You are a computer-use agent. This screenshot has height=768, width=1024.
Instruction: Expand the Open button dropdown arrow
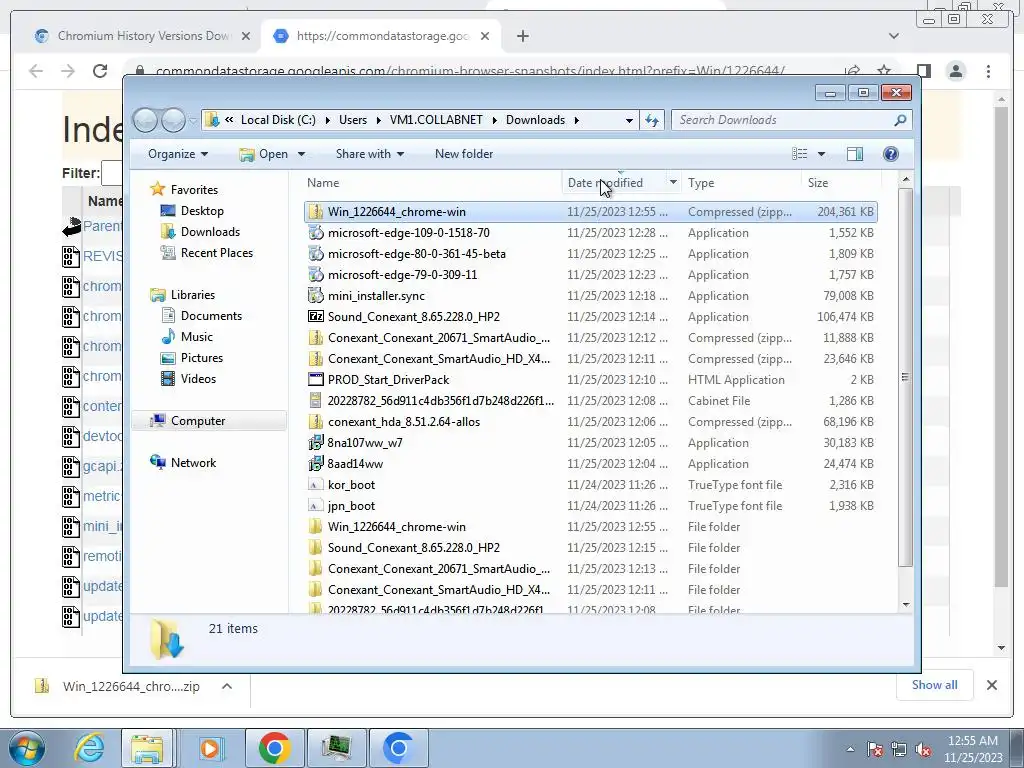click(x=301, y=154)
